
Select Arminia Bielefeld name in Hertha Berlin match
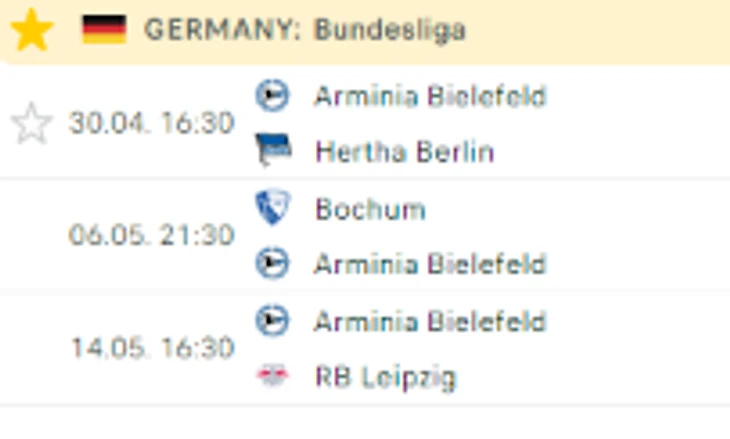click(430, 96)
